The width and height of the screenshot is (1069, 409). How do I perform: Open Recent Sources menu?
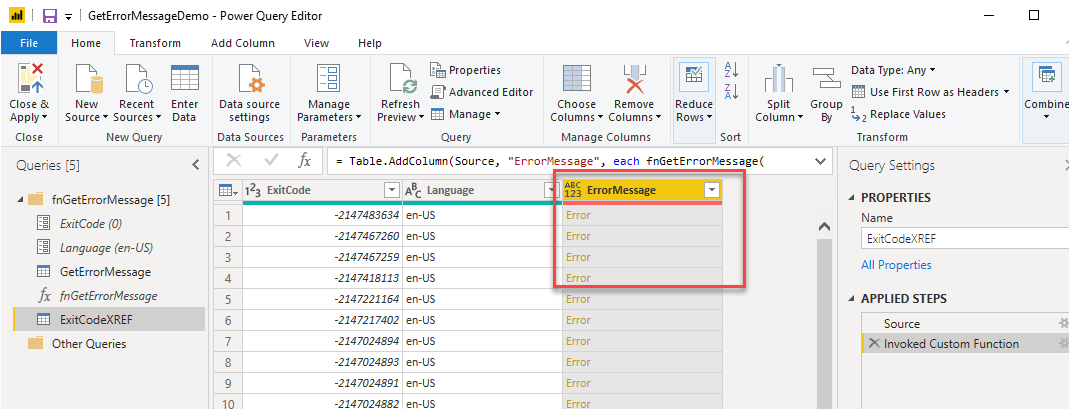pos(136,94)
